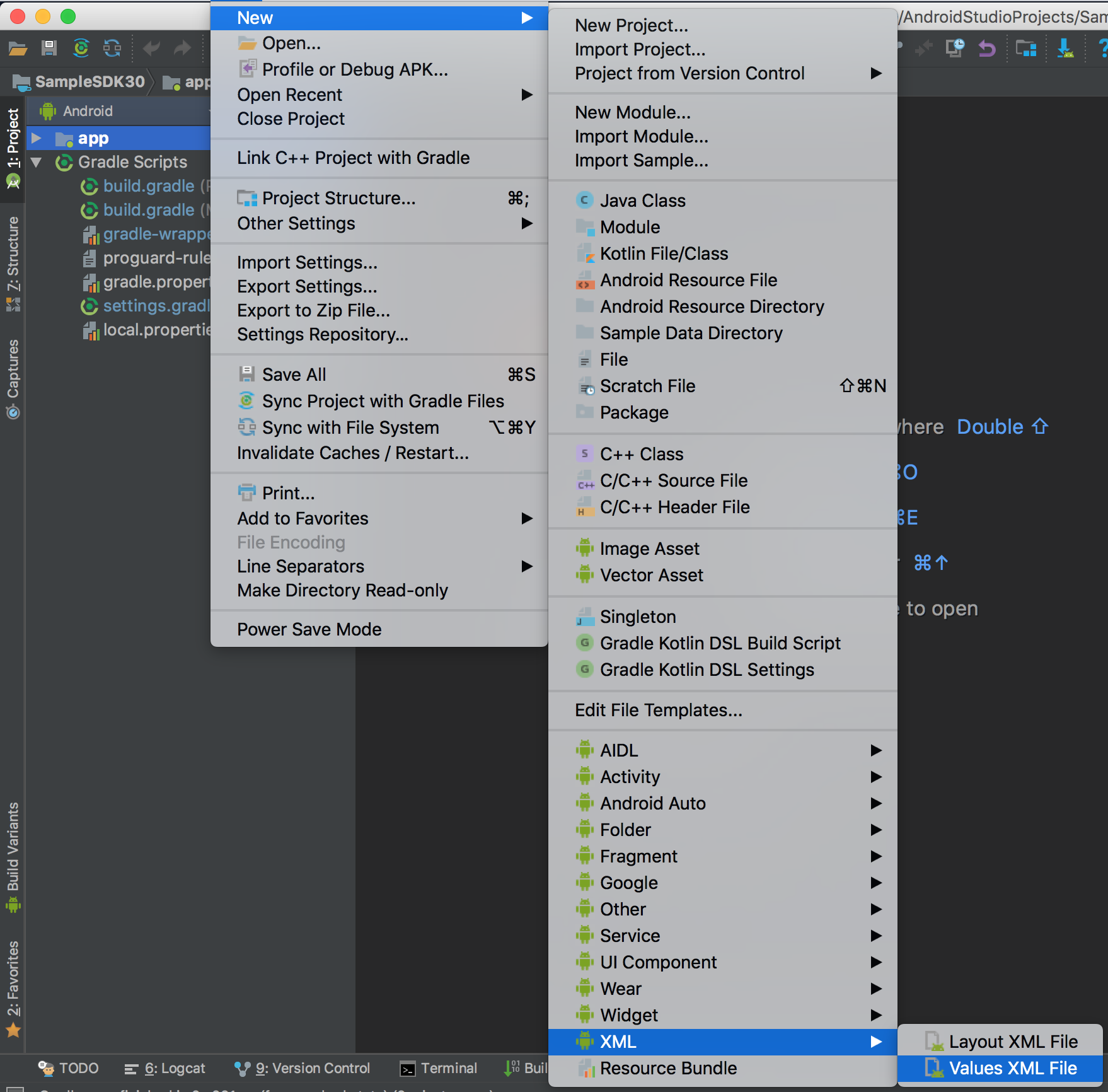Open the Captures tool window
1108x1092 pixels.
point(13,380)
